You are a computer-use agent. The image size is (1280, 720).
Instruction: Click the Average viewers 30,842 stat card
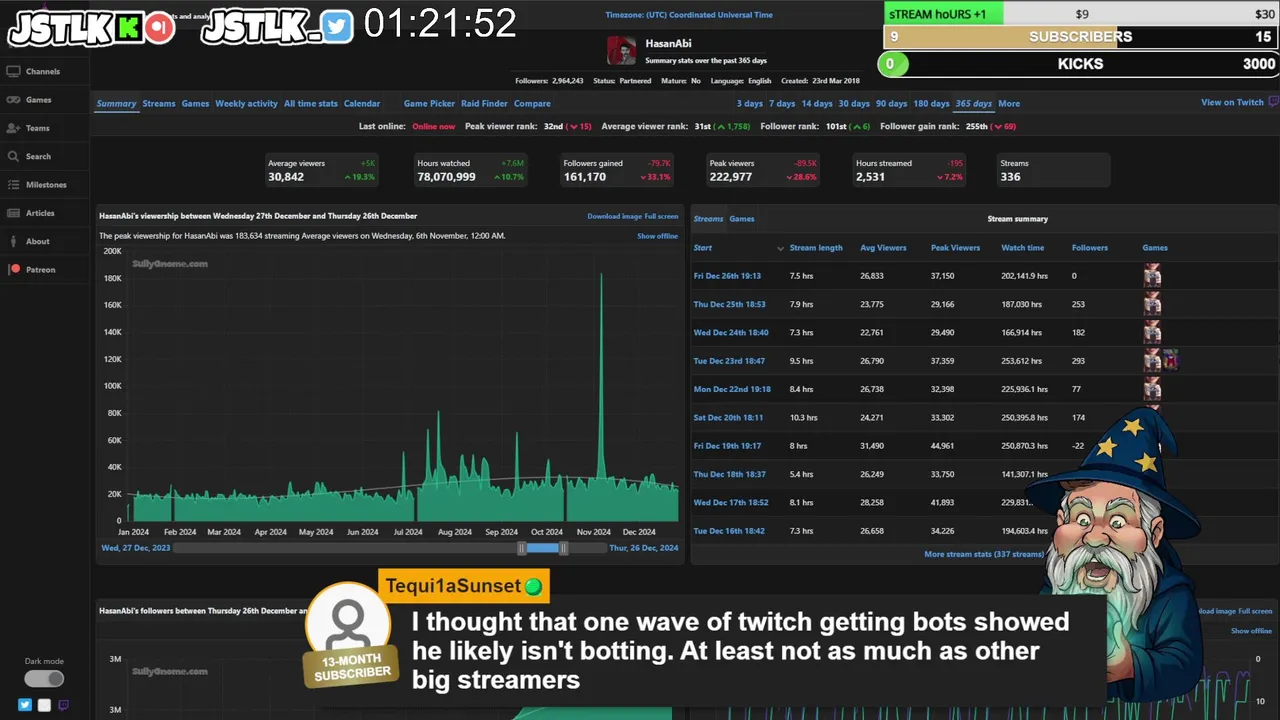(321, 170)
